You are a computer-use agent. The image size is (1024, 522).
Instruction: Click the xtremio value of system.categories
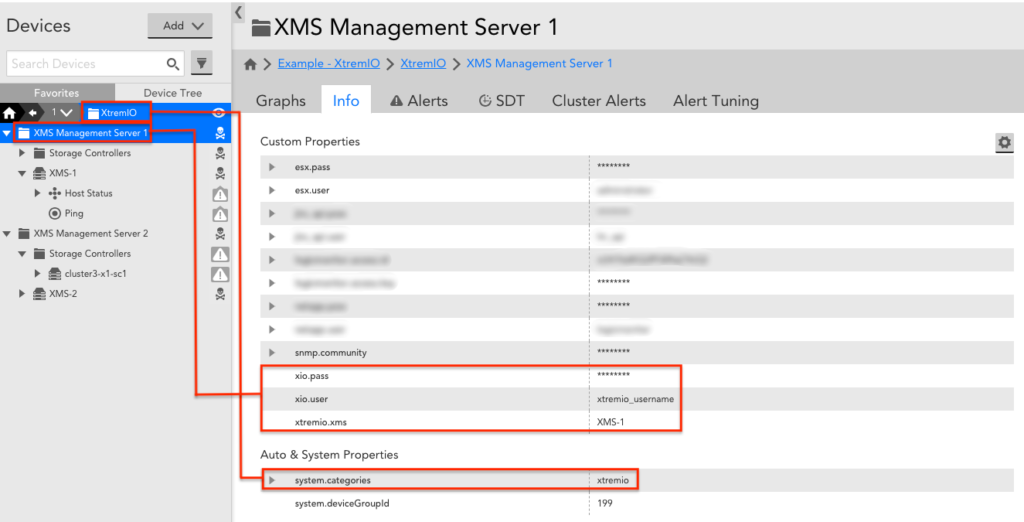point(613,480)
